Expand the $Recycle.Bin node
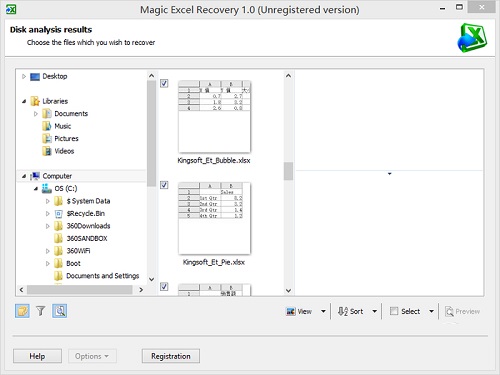The height and width of the screenshot is (375, 500). pos(48,214)
